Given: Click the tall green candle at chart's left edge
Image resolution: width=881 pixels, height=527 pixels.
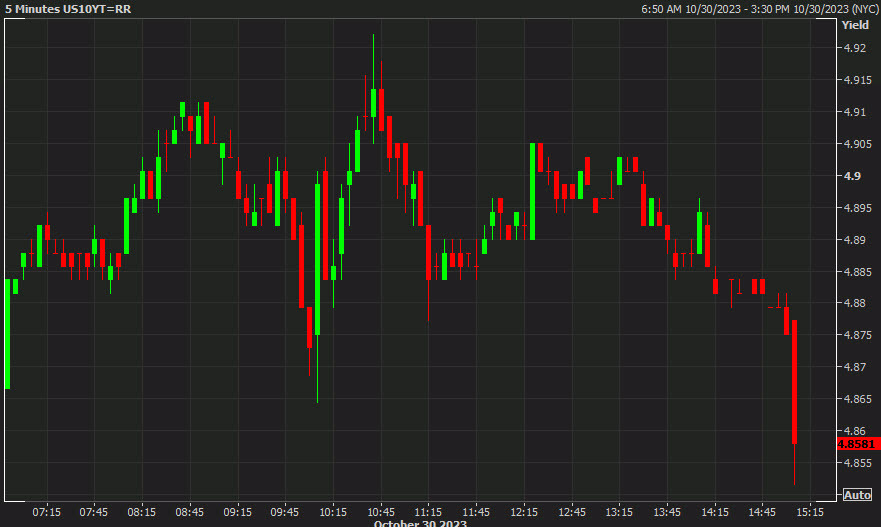Looking at the screenshot, I should (6, 333).
